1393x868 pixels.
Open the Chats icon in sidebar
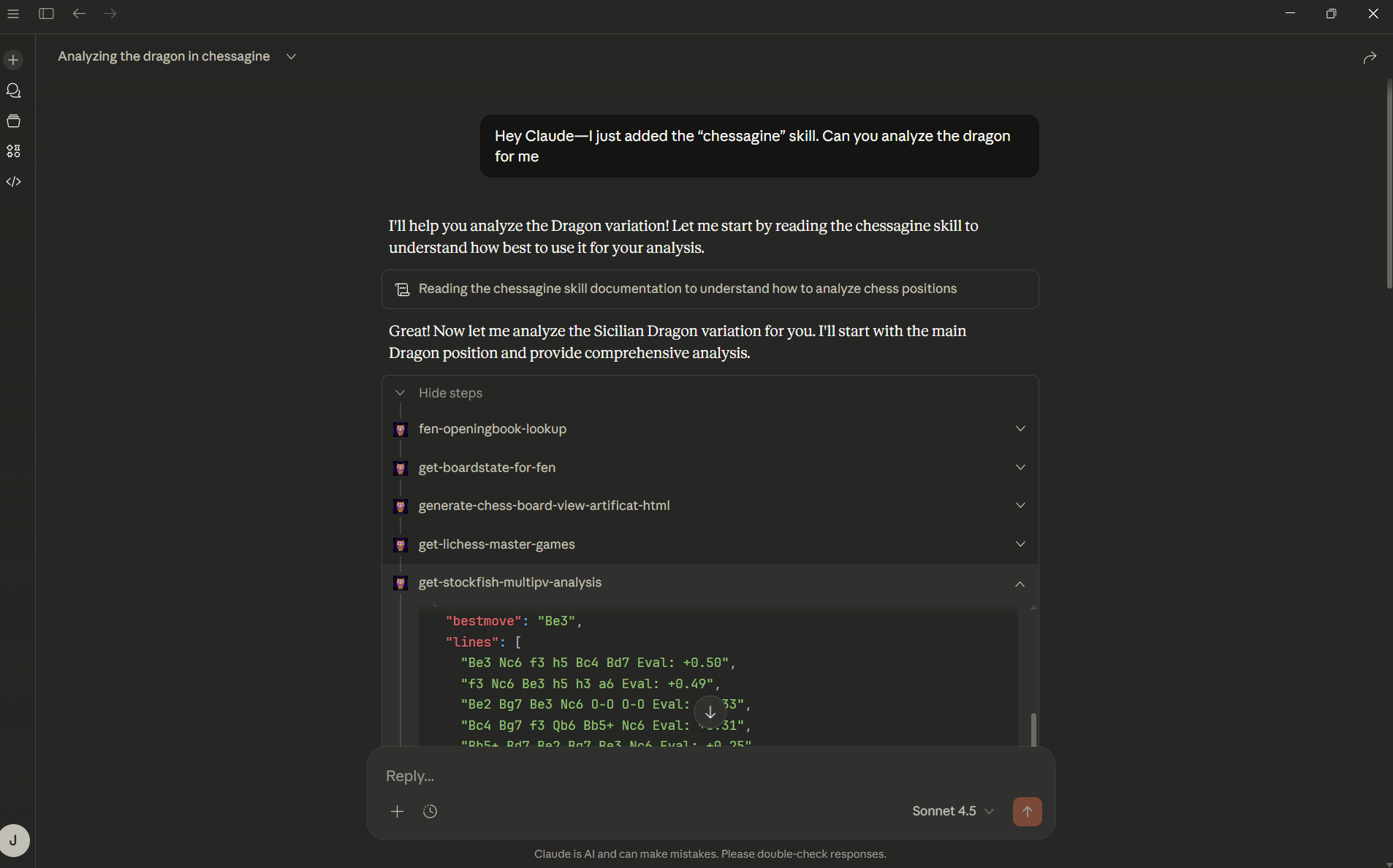pos(13,91)
